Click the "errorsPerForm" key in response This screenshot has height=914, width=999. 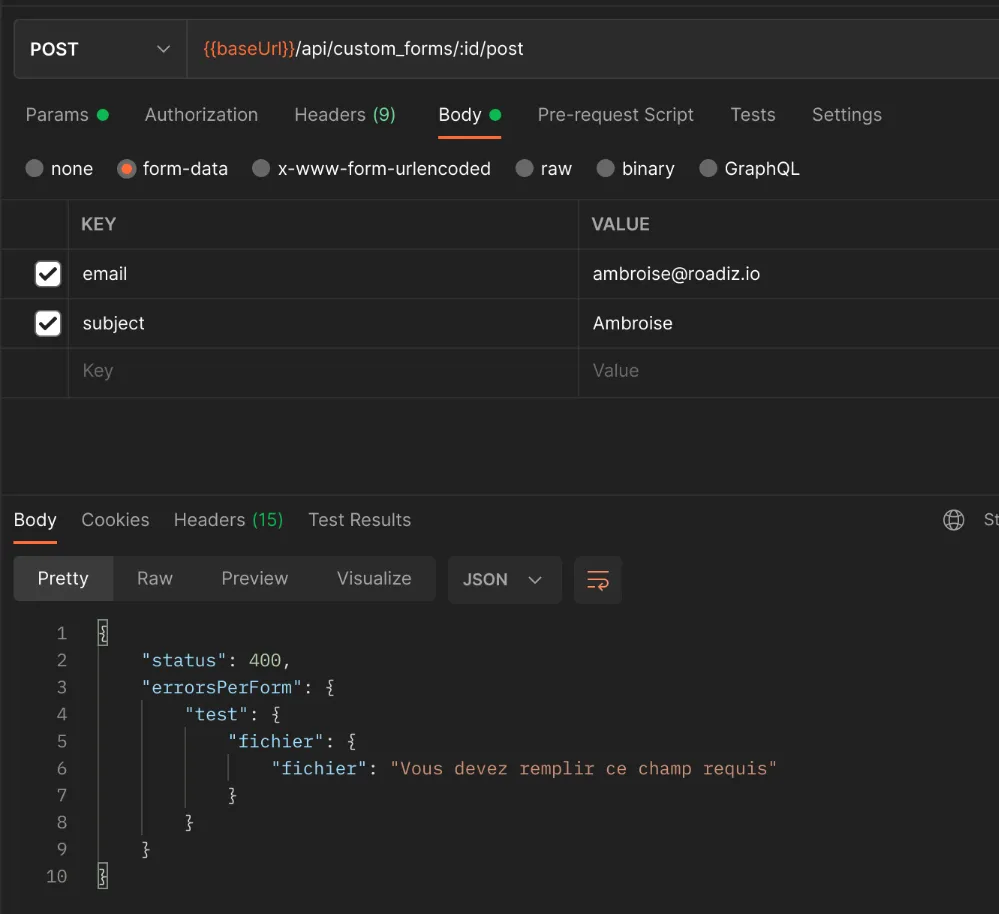tap(222, 687)
